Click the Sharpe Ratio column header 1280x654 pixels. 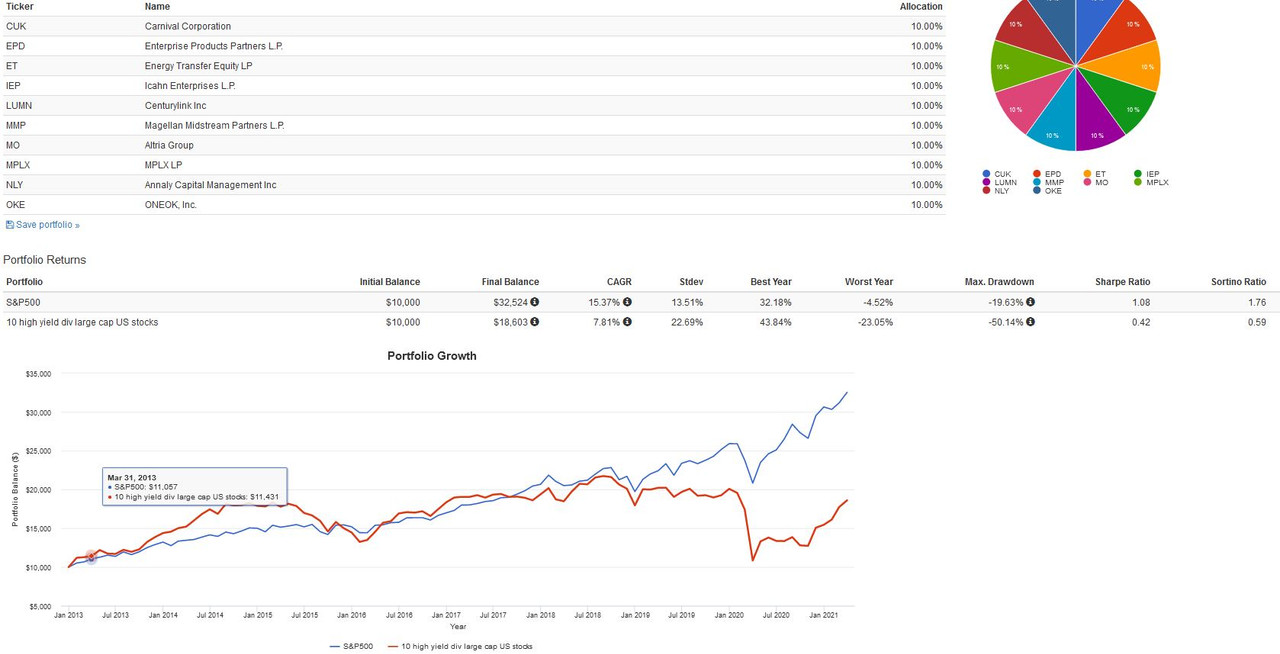pos(1122,282)
